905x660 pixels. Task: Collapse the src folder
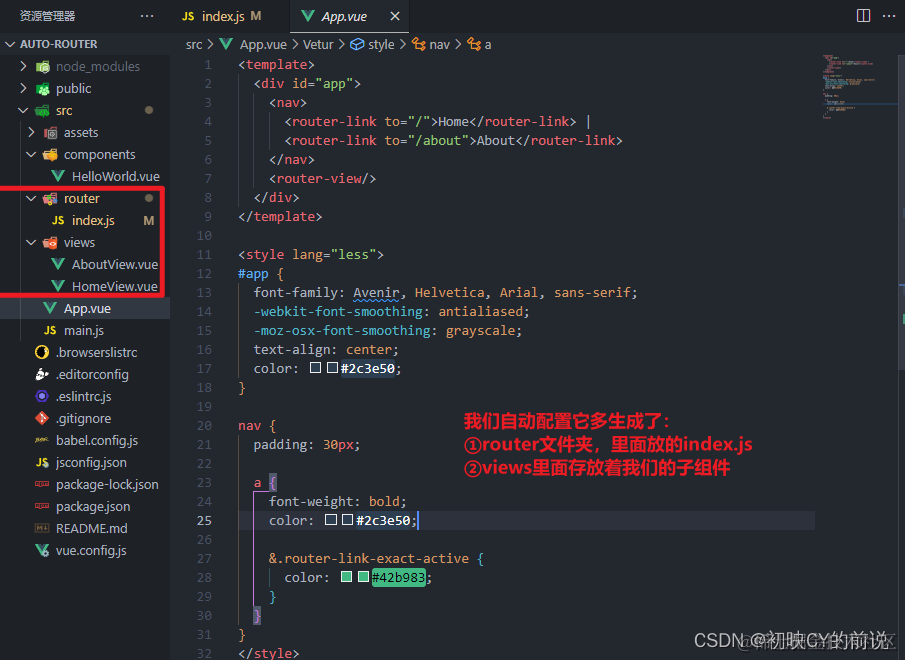(23, 110)
